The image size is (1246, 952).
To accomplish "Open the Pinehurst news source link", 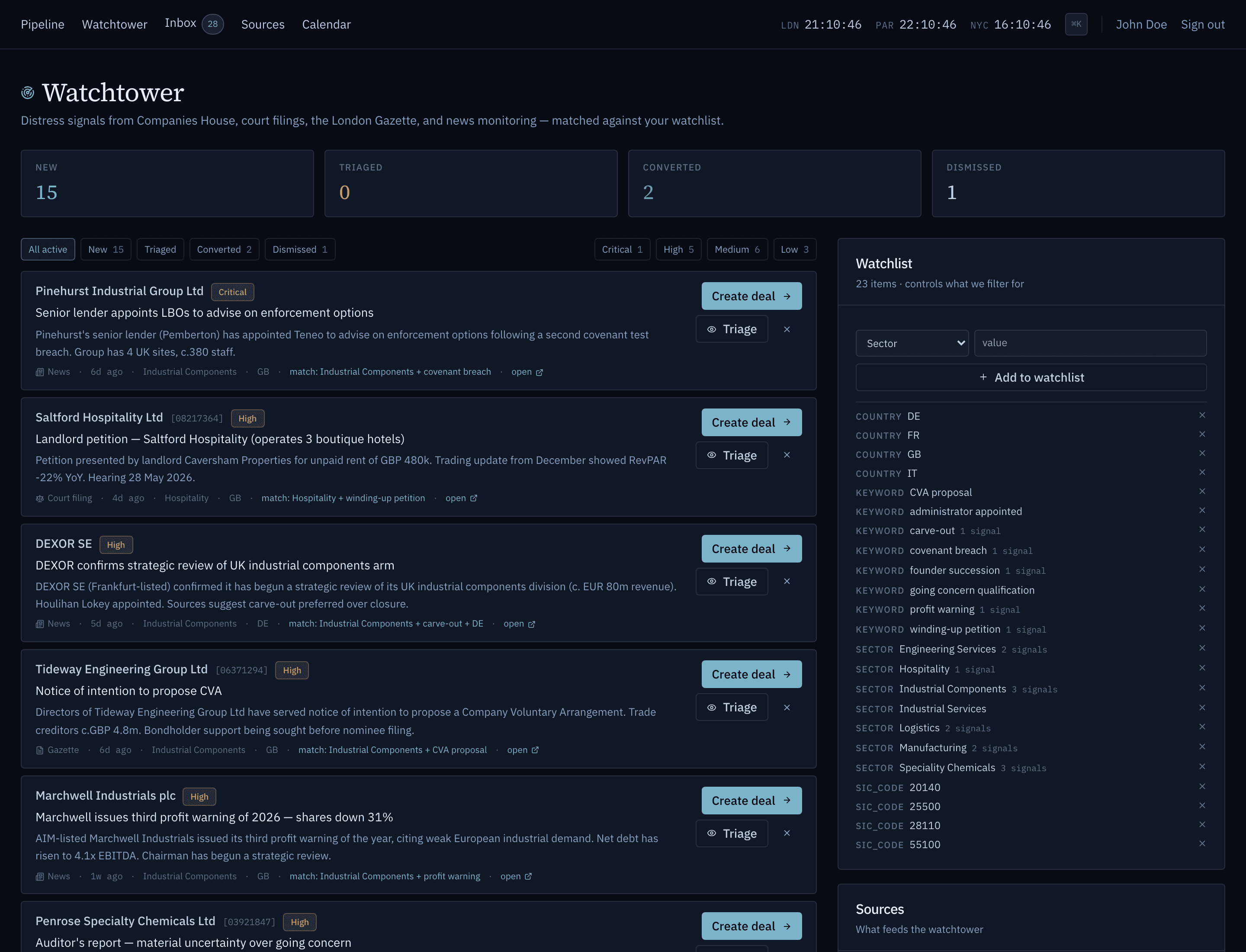I will pyautogui.click(x=527, y=372).
